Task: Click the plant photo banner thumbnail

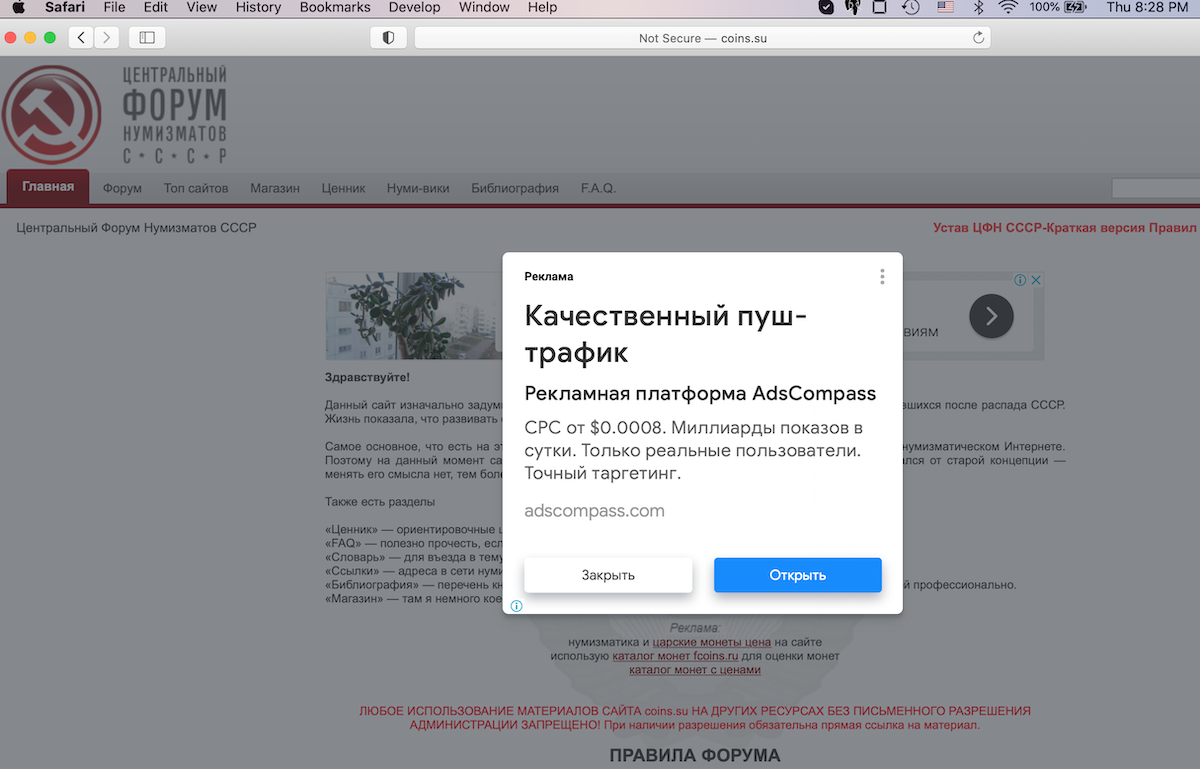Action: pyautogui.click(x=413, y=316)
